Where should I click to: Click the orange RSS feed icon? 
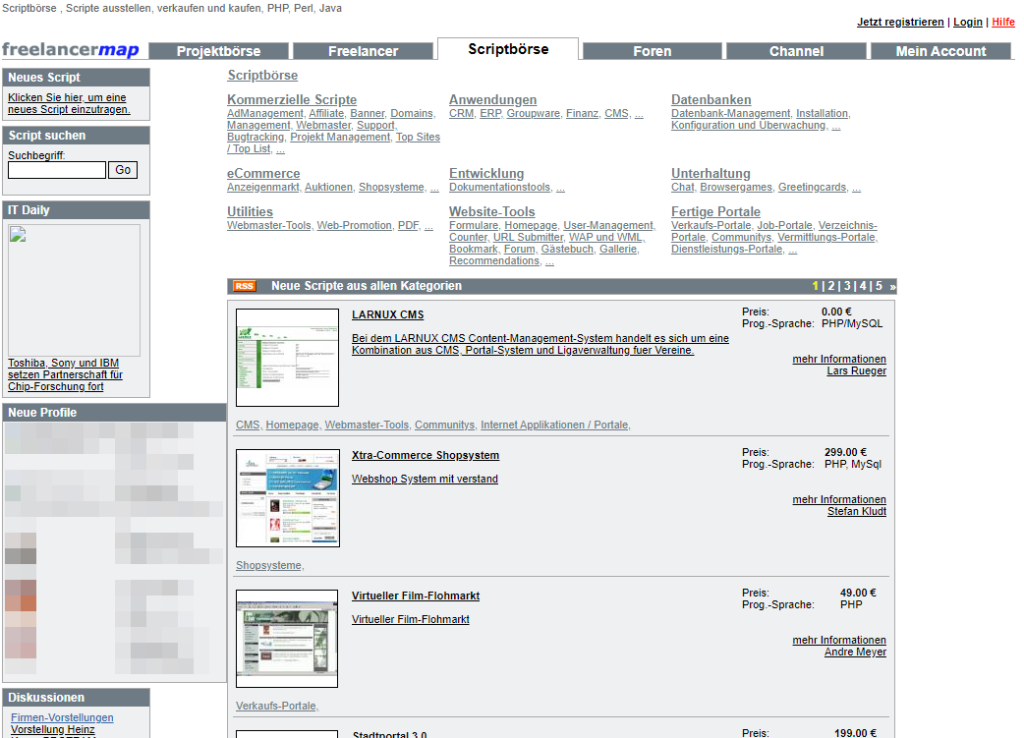(x=244, y=286)
